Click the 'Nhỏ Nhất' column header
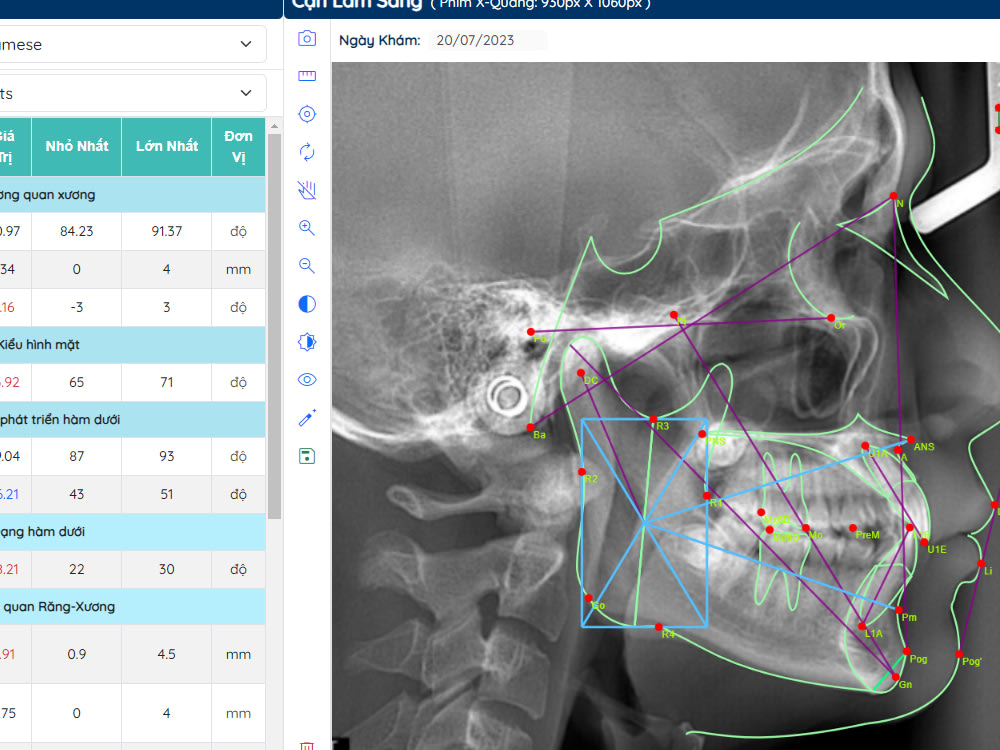The width and height of the screenshot is (1000, 750). click(x=77, y=146)
